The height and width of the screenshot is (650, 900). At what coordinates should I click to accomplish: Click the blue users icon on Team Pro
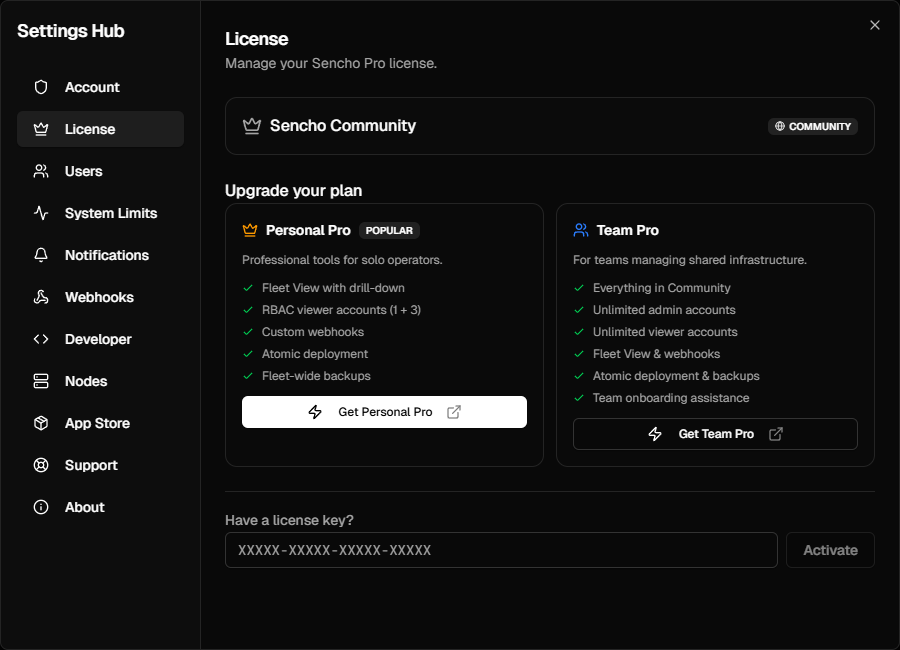(x=581, y=230)
